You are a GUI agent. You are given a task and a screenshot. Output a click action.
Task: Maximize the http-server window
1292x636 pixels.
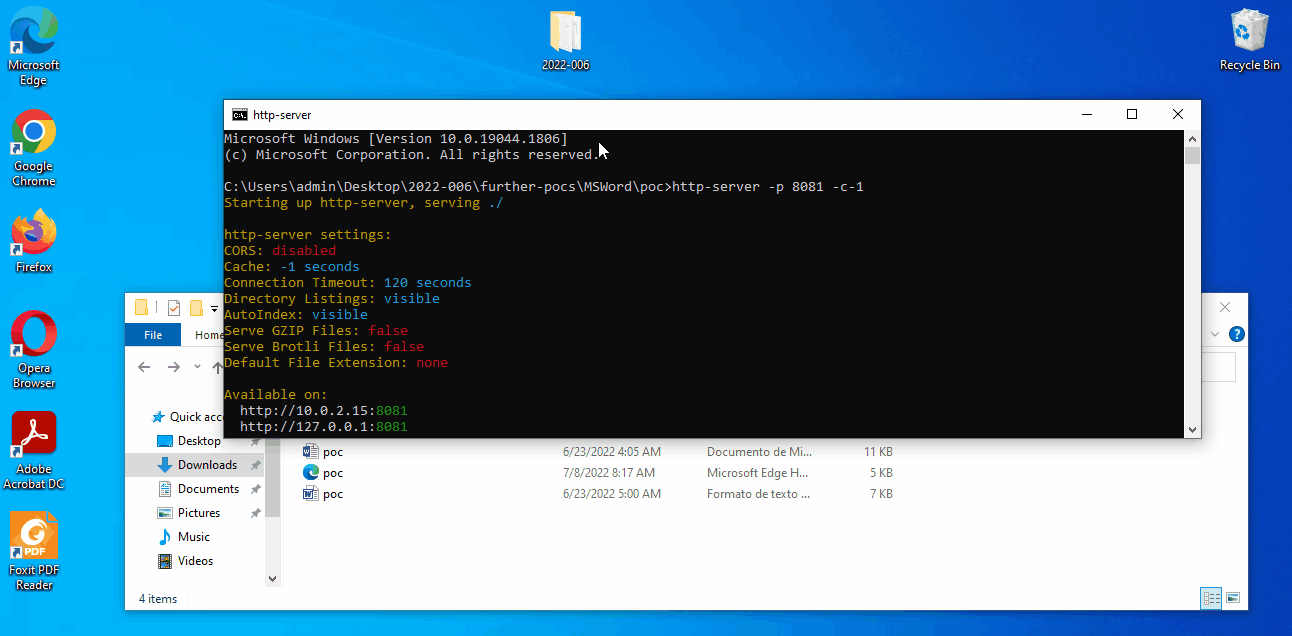click(x=1132, y=115)
